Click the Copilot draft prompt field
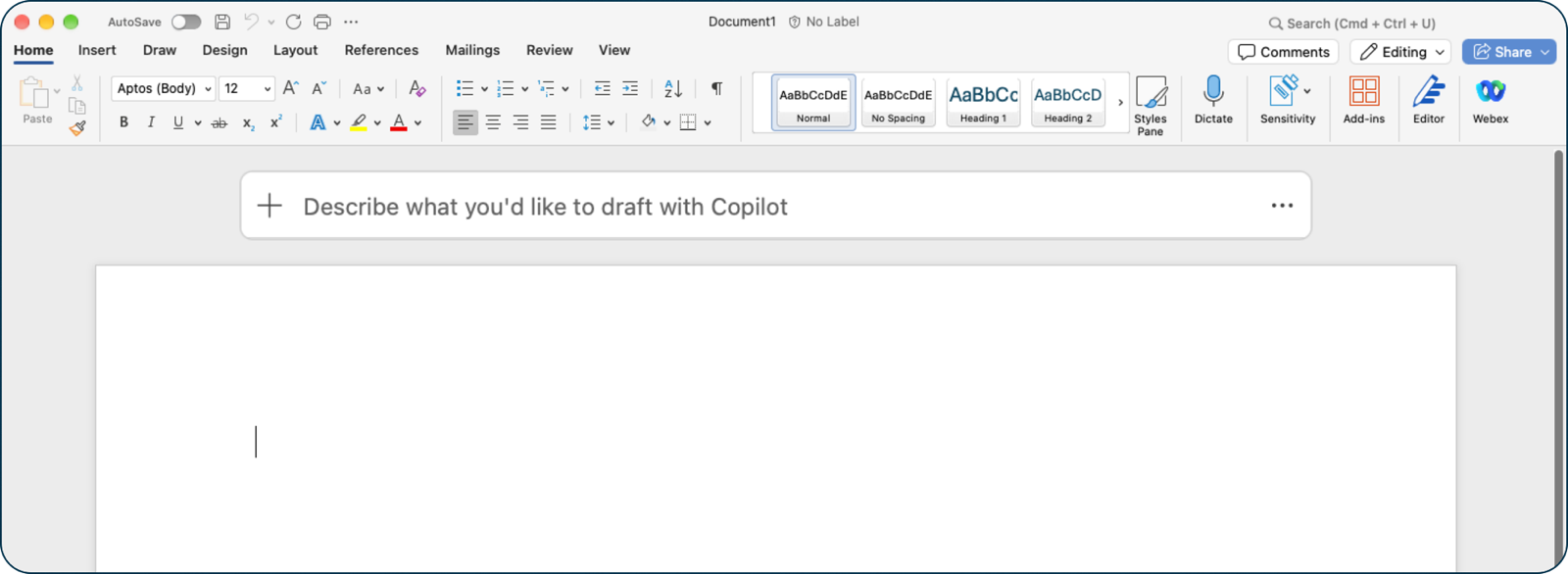 point(776,206)
